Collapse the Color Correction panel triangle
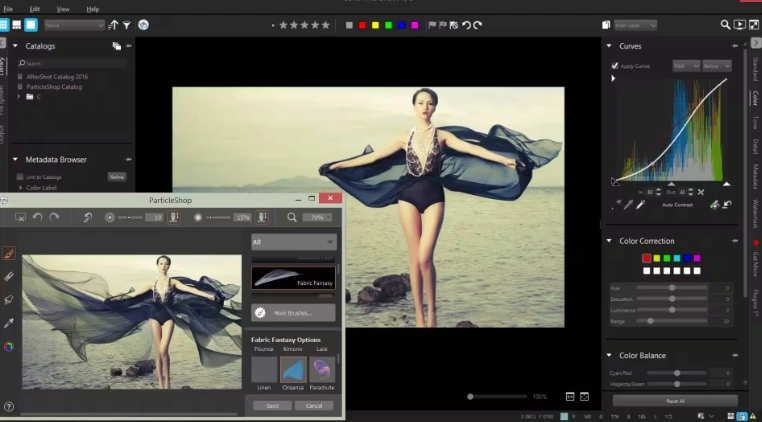The image size is (762, 422). coord(608,241)
